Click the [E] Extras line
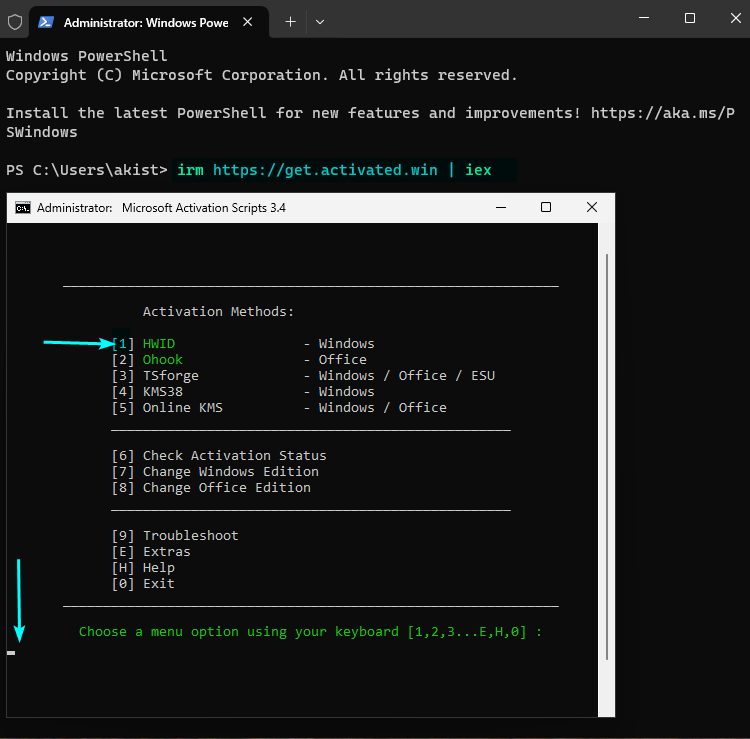 (x=151, y=551)
